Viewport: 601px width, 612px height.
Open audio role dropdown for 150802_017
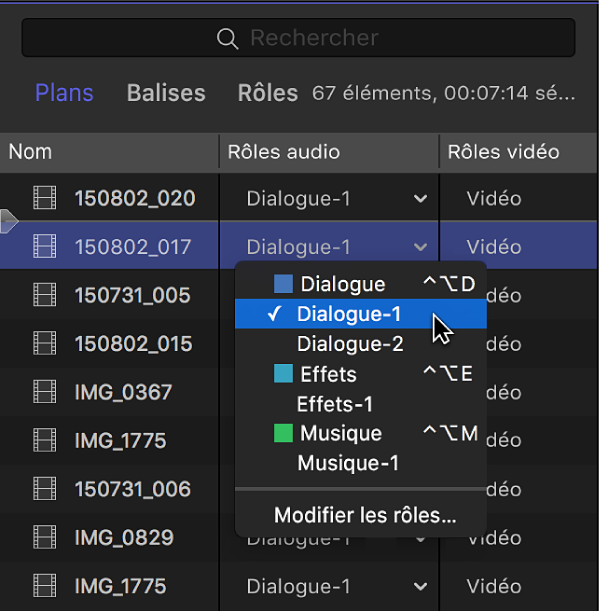click(x=420, y=247)
